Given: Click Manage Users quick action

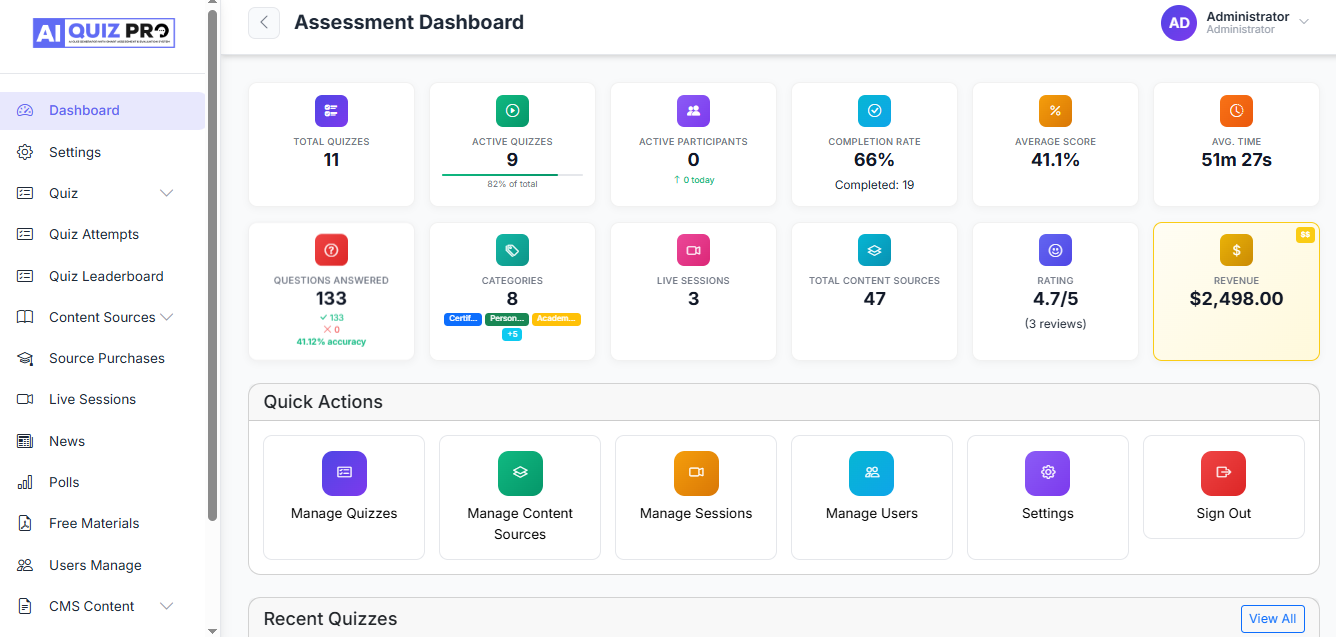Looking at the screenshot, I should point(872,497).
